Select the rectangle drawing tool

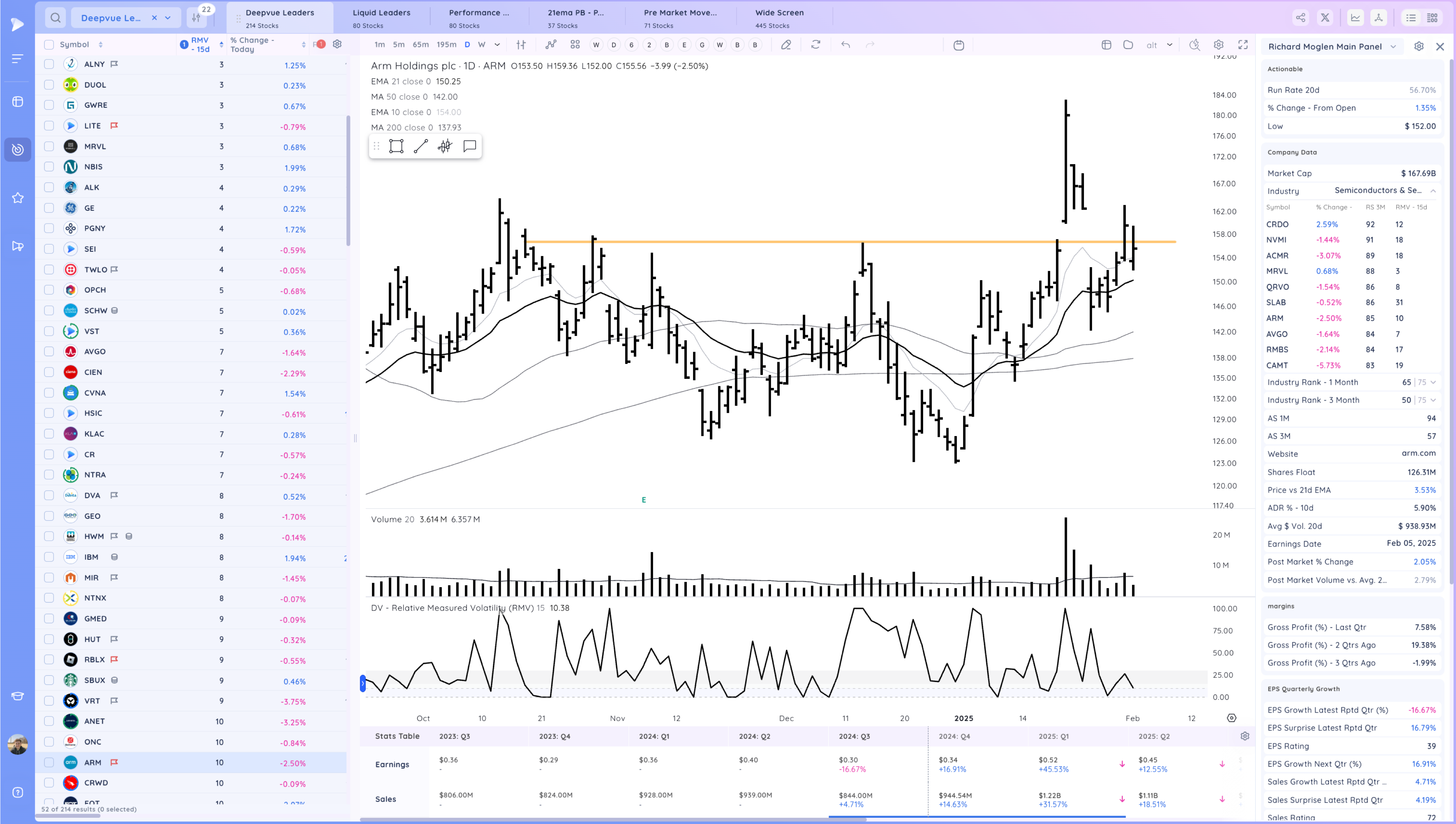396,147
